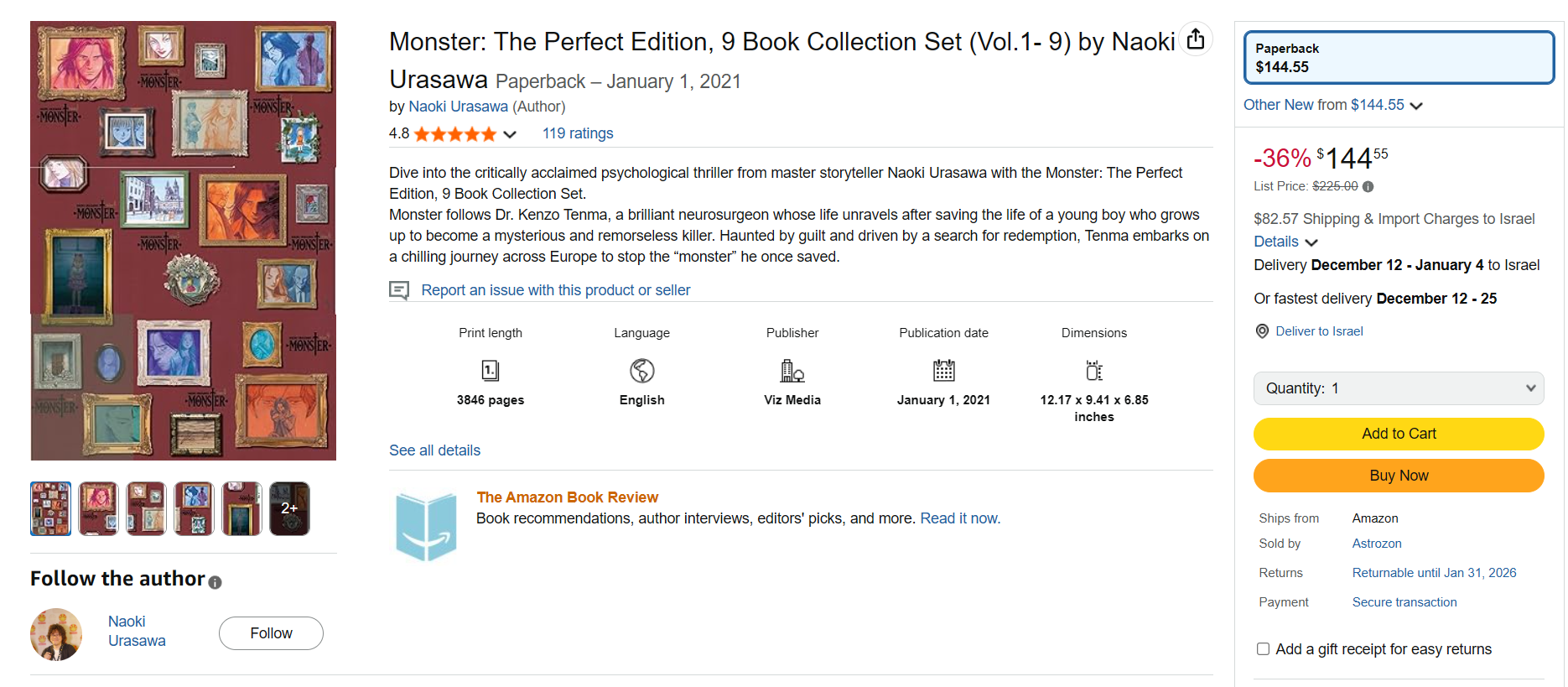Click the Amazon Book Review book icon
Screen dimensions: 1568x687
pyautogui.click(x=427, y=526)
